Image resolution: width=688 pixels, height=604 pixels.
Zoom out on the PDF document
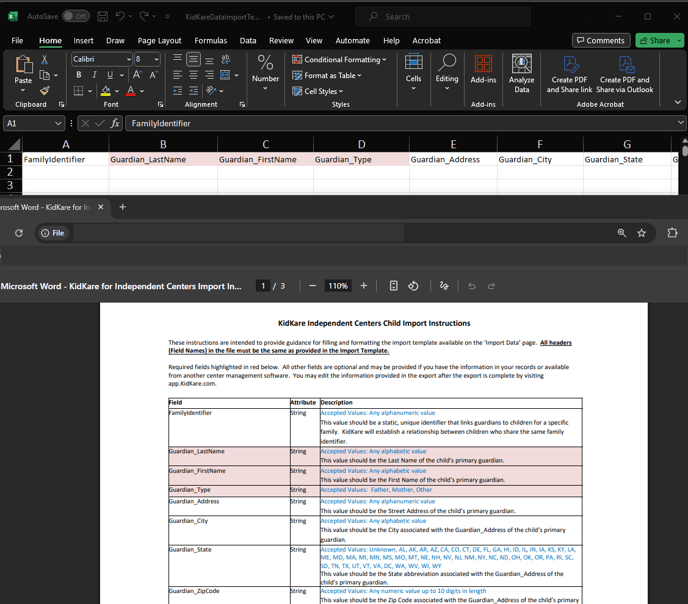[x=312, y=286]
